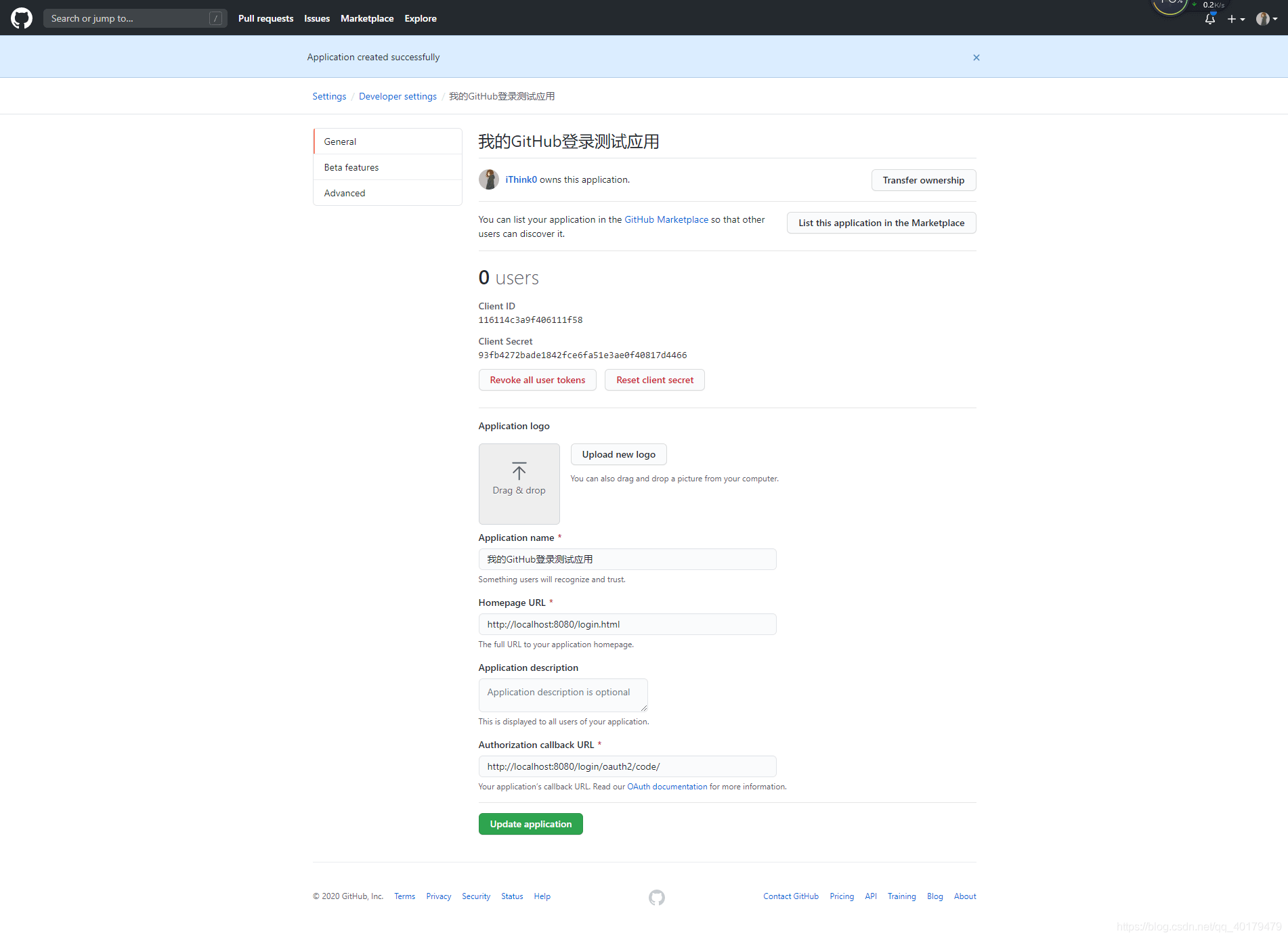Image resolution: width=1288 pixels, height=939 pixels.
Task: Open Explore in the header
Action: 421,18
